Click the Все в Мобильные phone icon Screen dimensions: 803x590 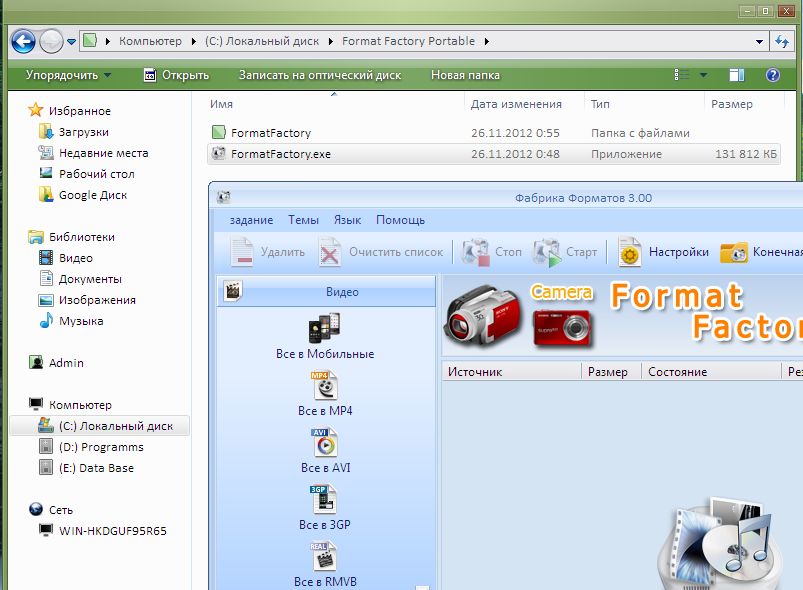(325, 327)
